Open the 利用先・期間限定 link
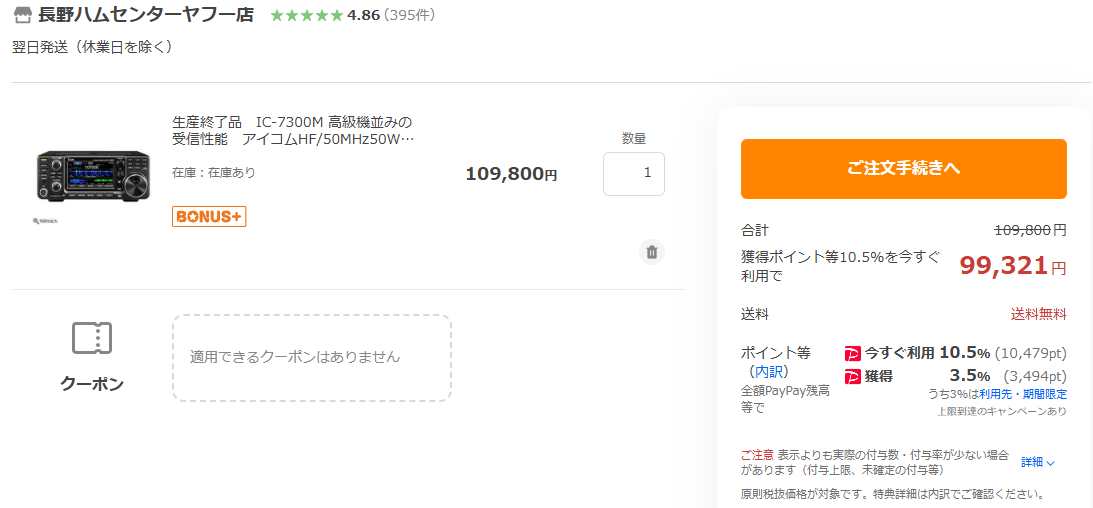The width and height of the screenshot is (1093, 508). point(1023,394)
